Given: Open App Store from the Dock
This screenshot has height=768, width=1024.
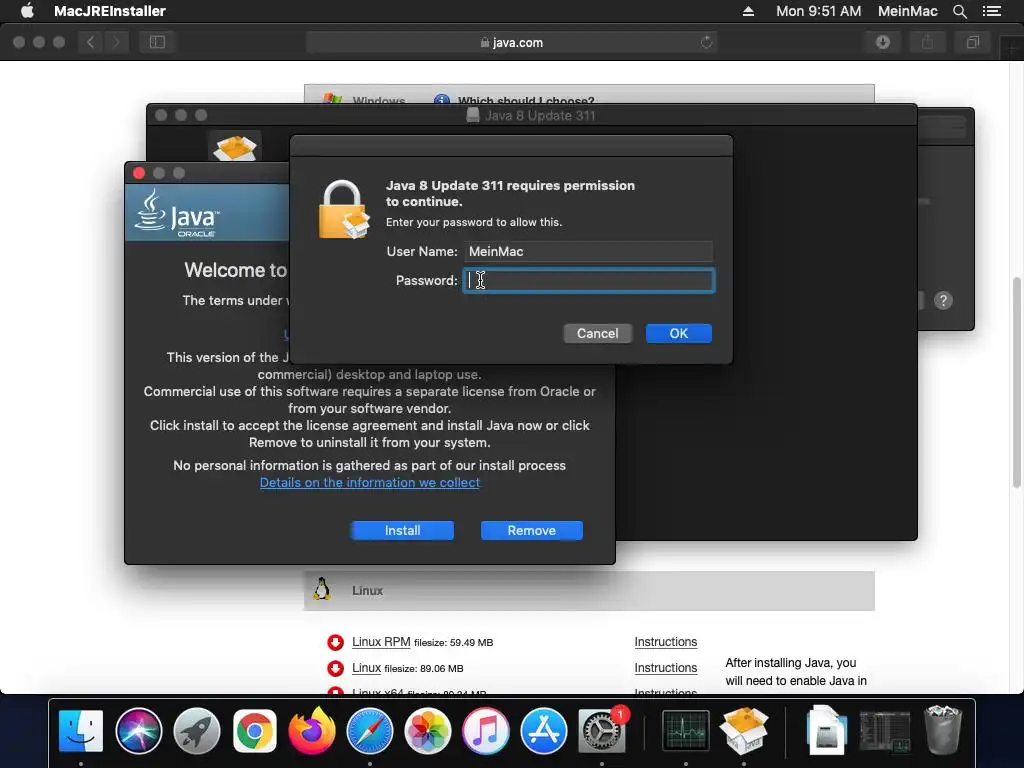Looking at the screenshot, I should [543, 731].
